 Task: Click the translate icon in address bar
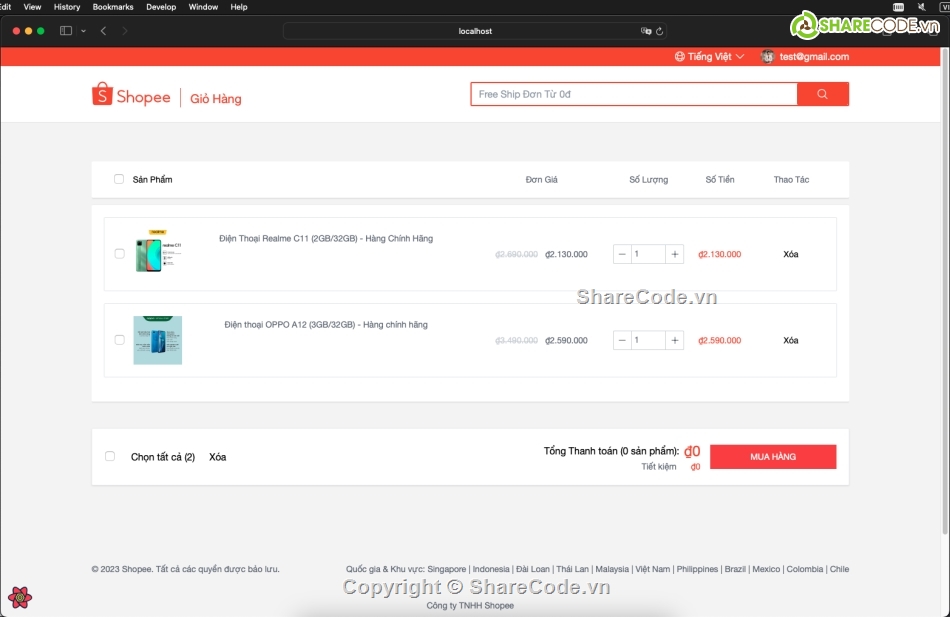[646, 31]
